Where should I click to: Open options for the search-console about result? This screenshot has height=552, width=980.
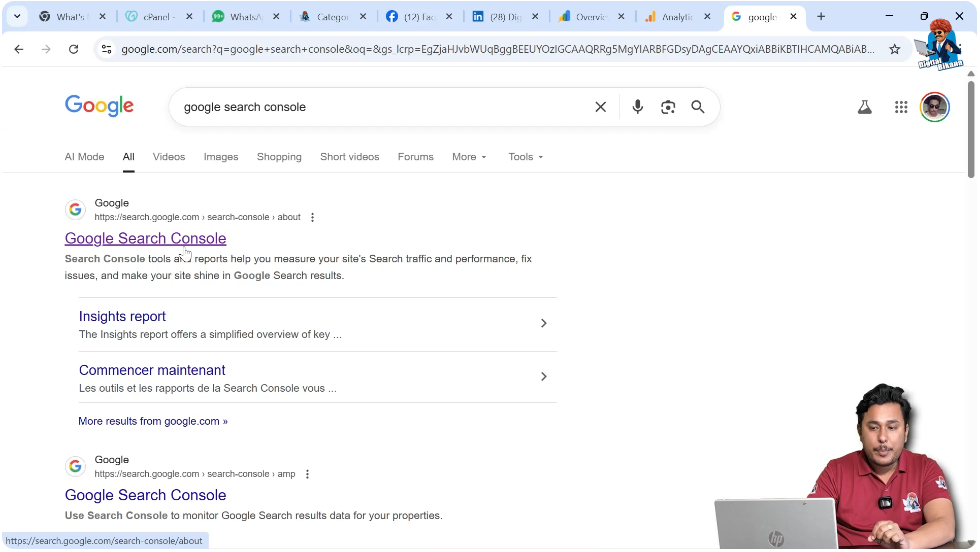click(312, 218)
